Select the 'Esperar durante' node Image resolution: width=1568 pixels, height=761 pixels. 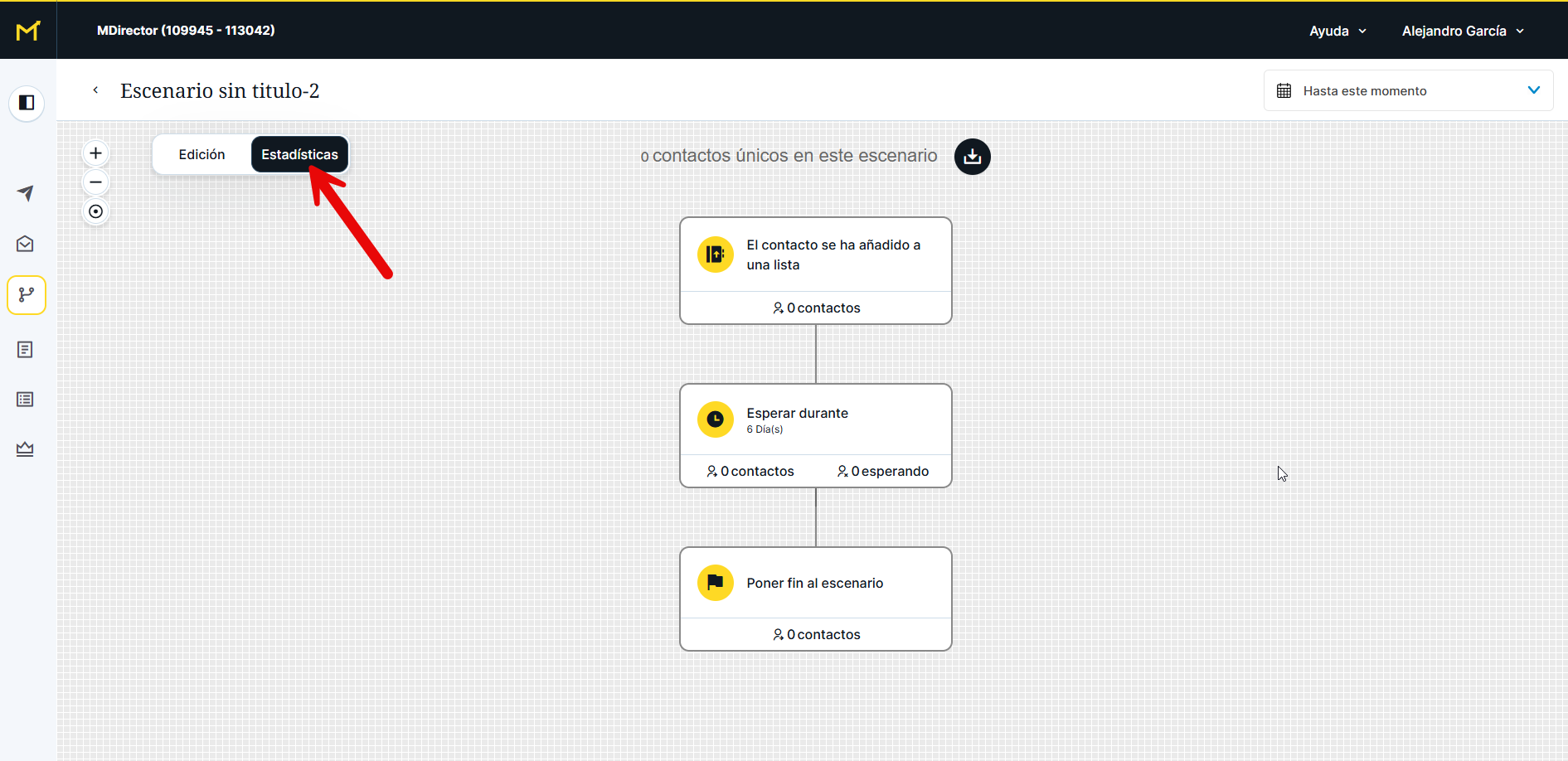point(815,420)
